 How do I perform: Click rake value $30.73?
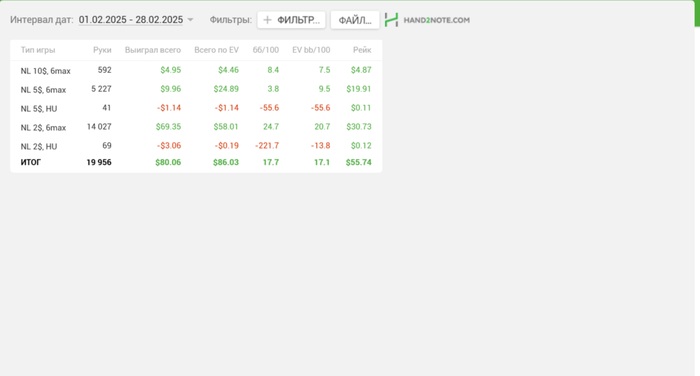(x=359, y=127)
